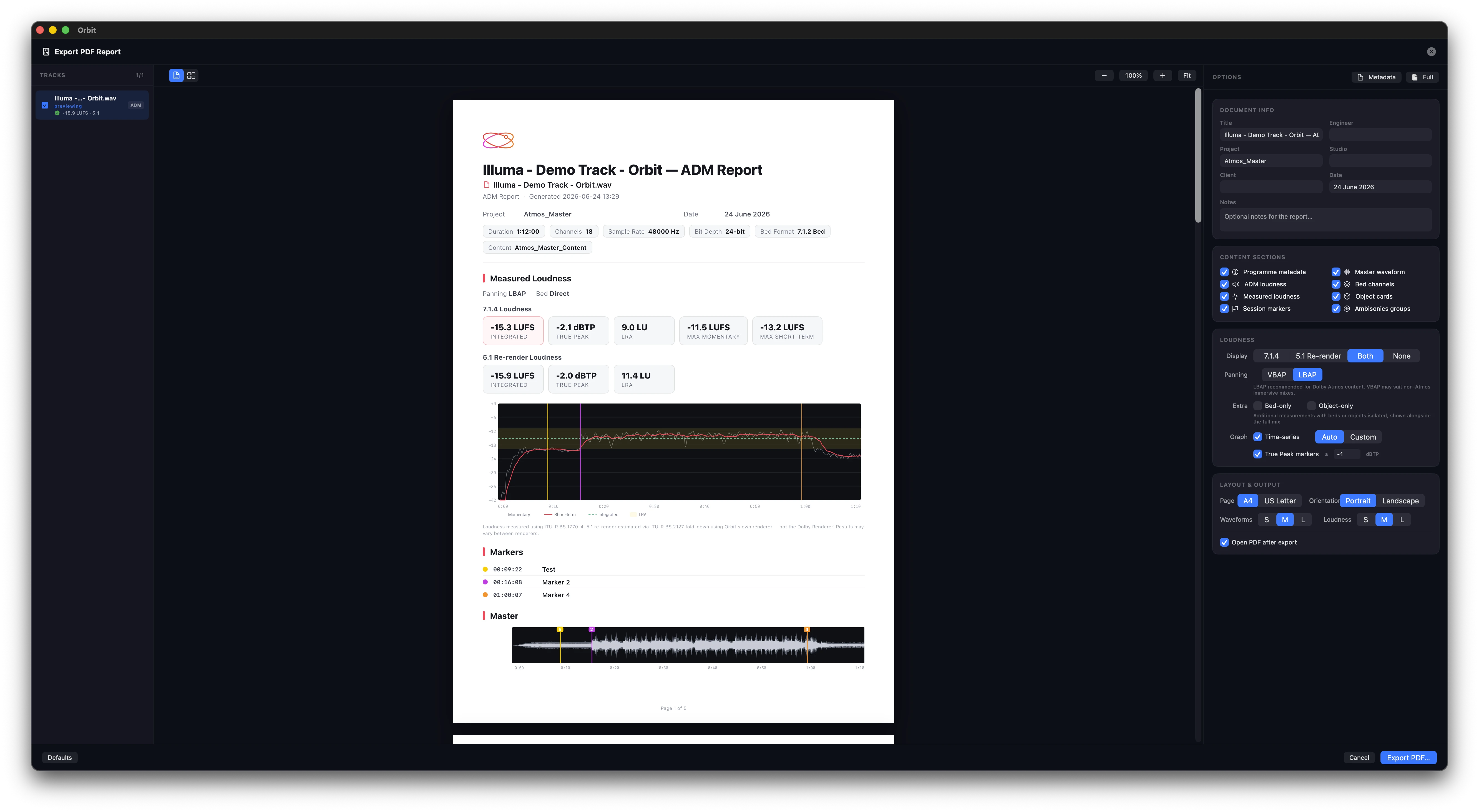Viewport: 1479px width, 812px height.
Task: Click the Bed channels layers icon
Action: [x=1347, y=284]
